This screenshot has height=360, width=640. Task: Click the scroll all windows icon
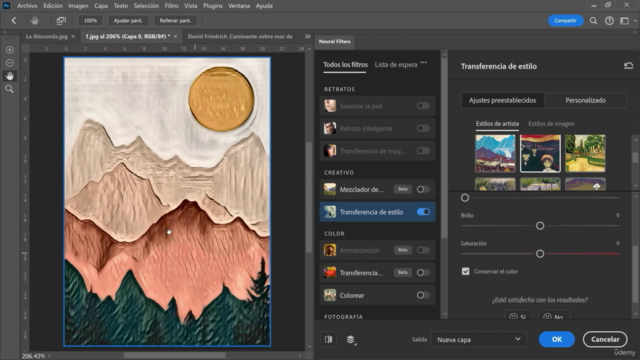click(x=61, y=20)
